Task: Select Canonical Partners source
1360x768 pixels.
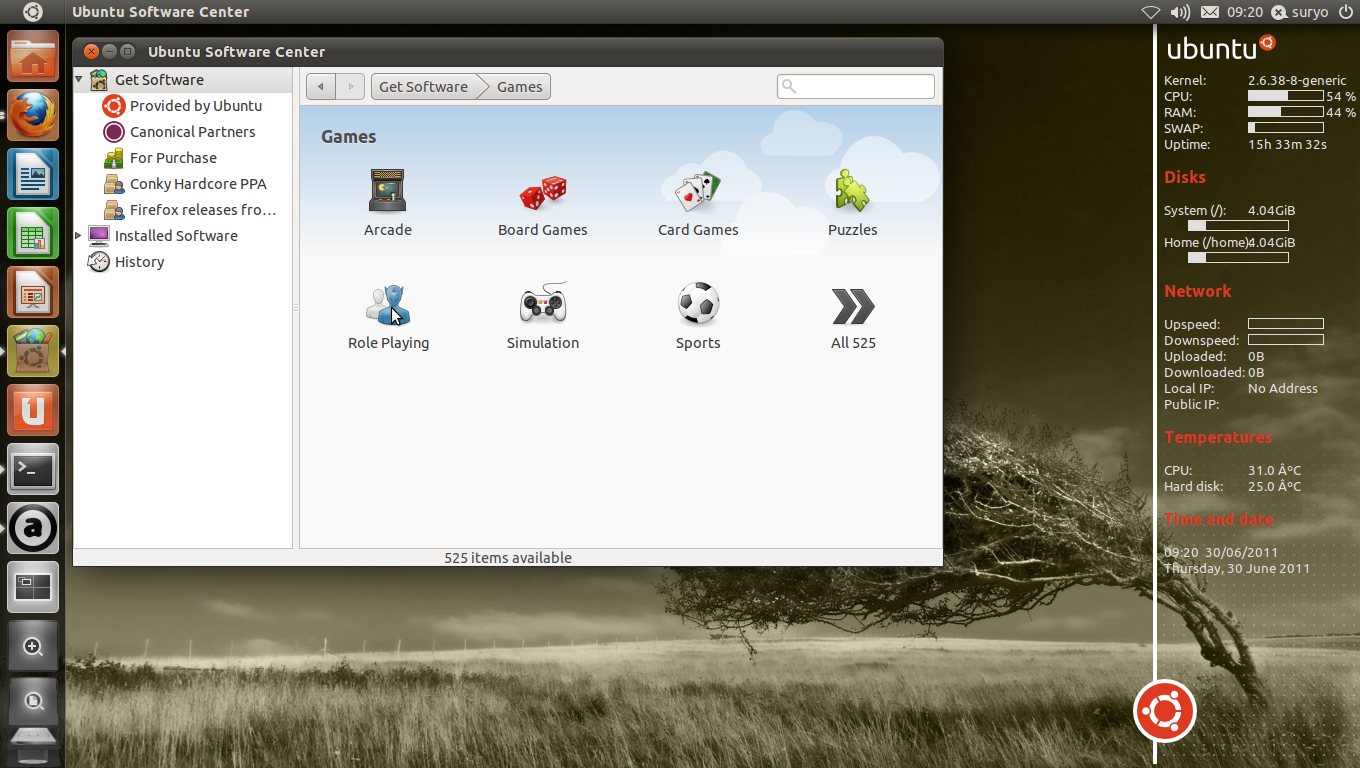Action: click(192, 132)
